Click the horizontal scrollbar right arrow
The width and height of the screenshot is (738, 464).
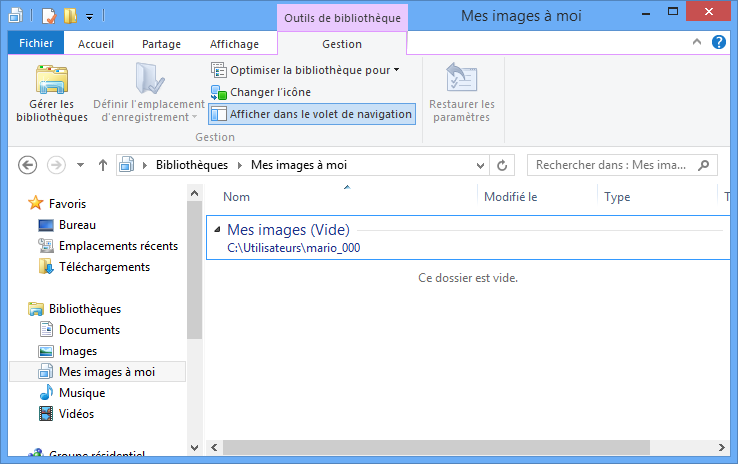pyautogui.click(x=722, y=448)
